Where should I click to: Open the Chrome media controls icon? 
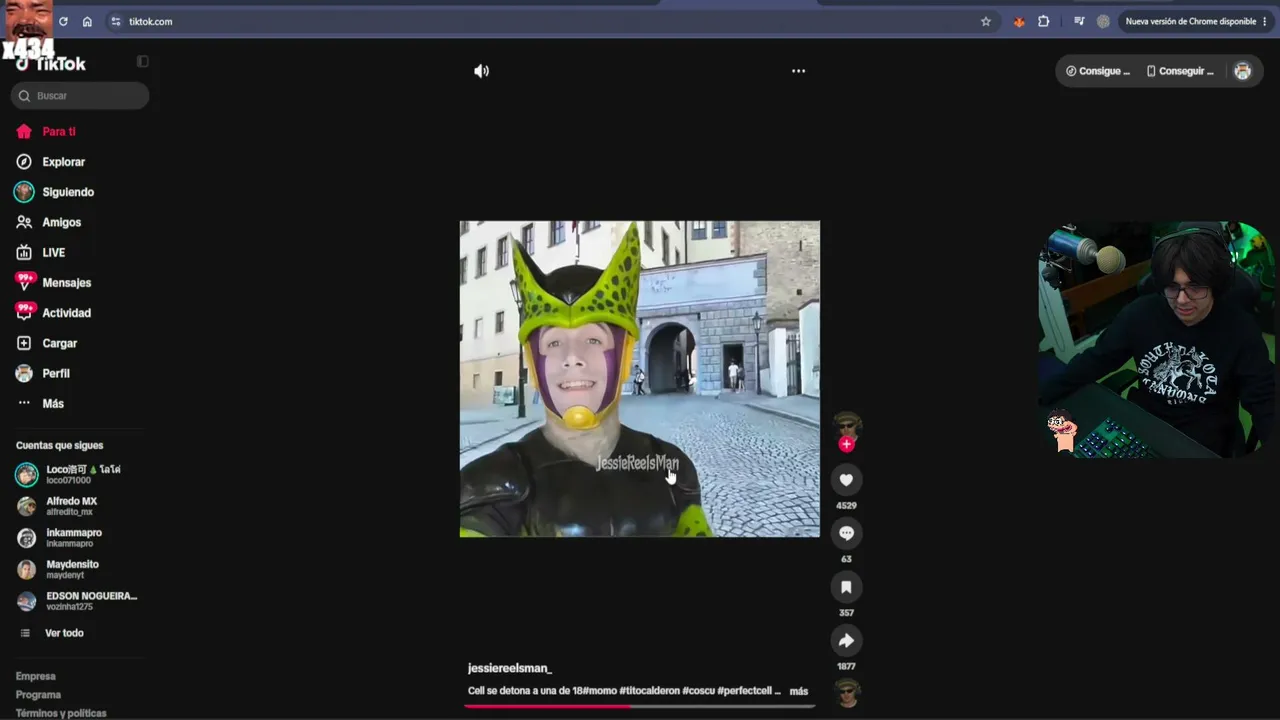[1079, 21]
